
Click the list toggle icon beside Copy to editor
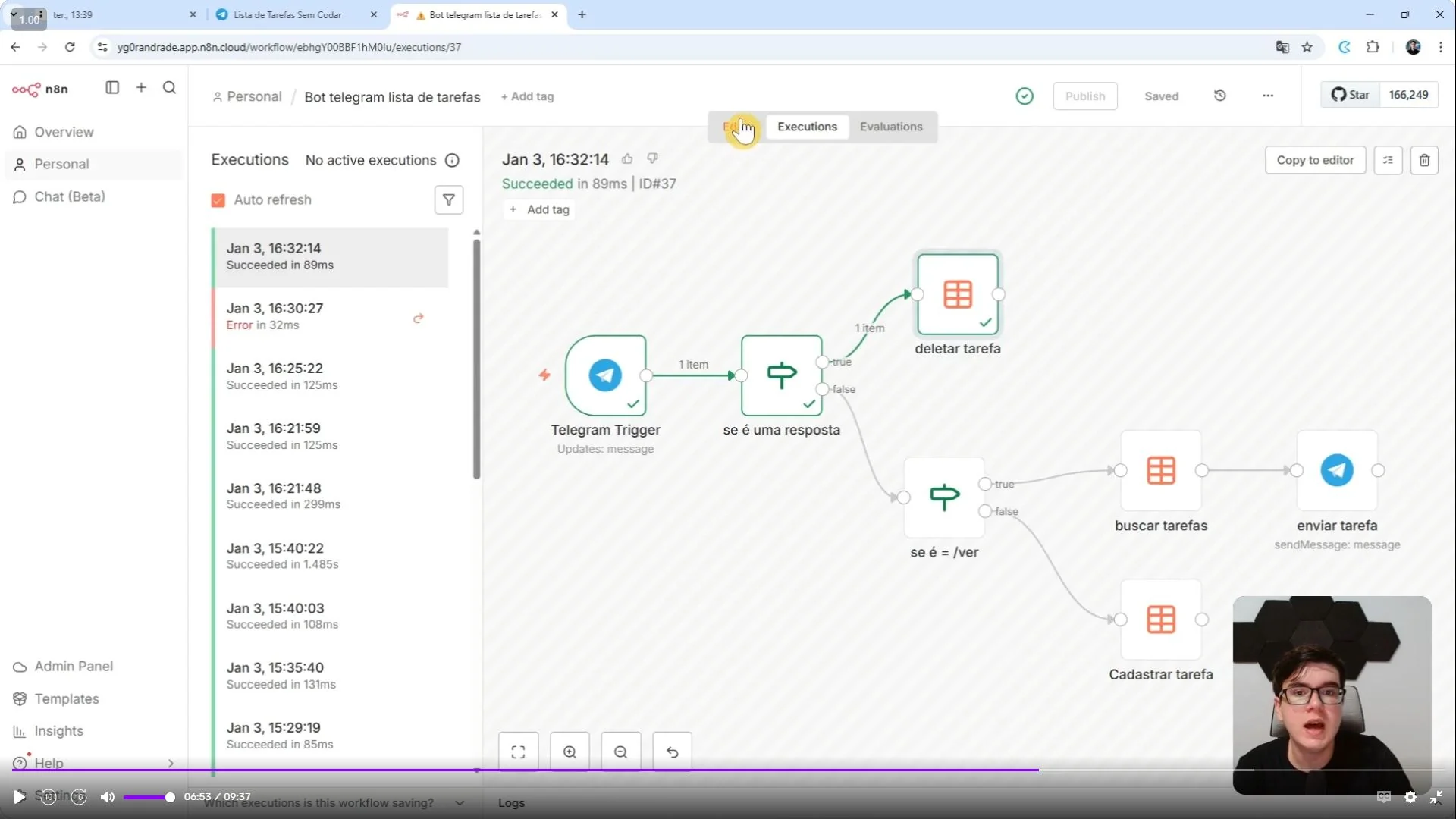point(1388,161)
